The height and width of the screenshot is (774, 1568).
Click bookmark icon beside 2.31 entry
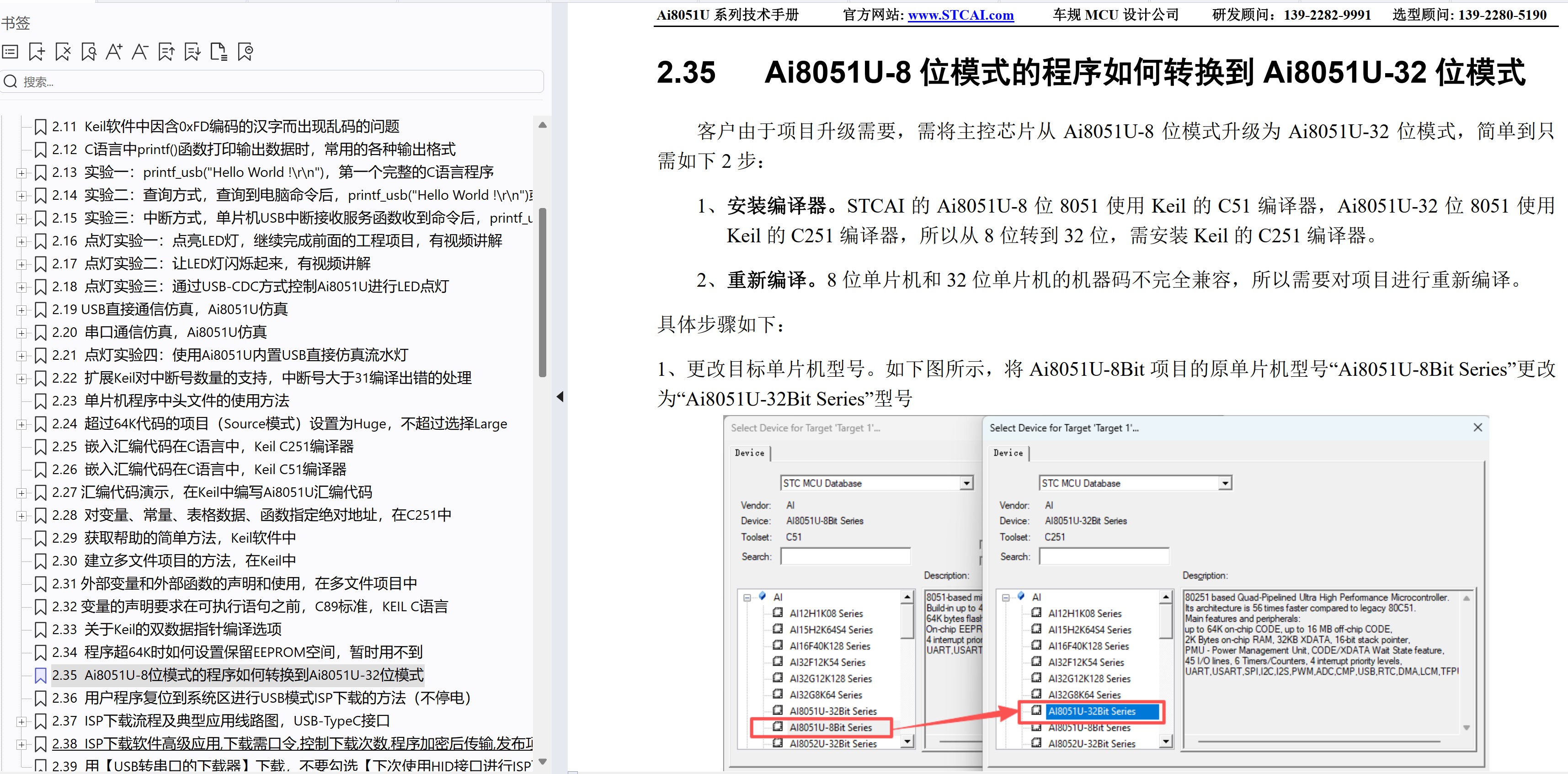[41, 584]
